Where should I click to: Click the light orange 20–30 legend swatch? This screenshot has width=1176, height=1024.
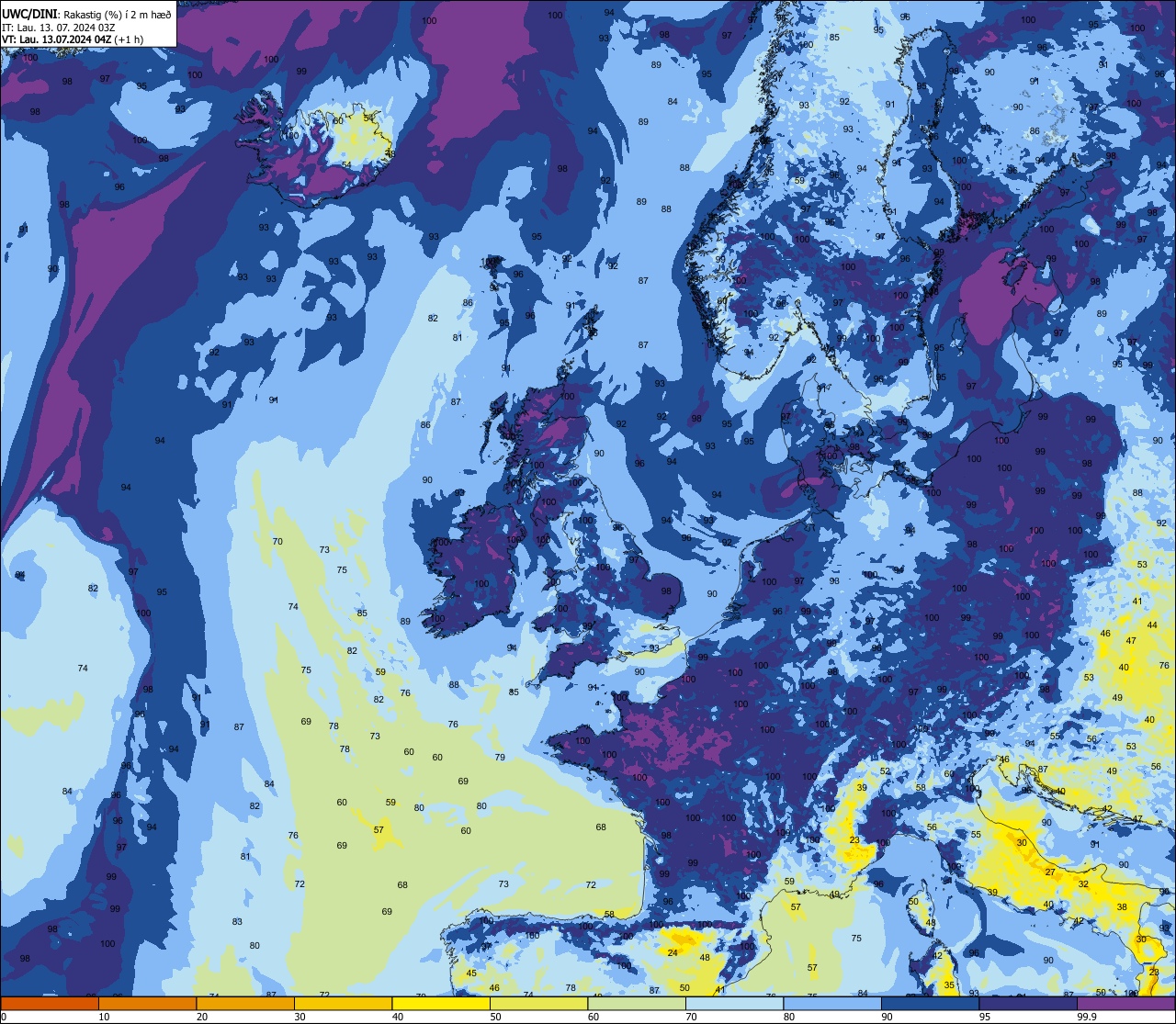click(x=245, y=1004)
